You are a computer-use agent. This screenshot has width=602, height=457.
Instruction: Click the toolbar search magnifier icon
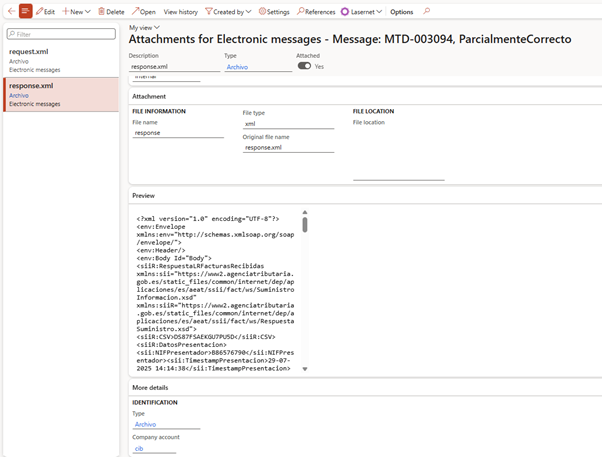(427, 11)
